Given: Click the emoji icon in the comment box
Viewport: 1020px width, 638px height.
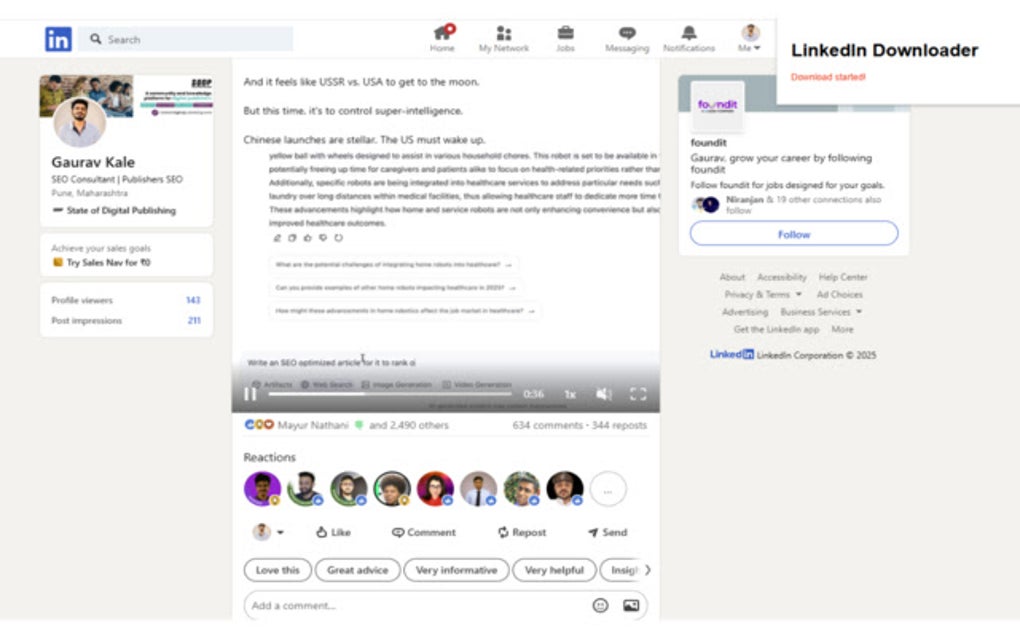Looking at the screenshot, I should coord(599,605).
